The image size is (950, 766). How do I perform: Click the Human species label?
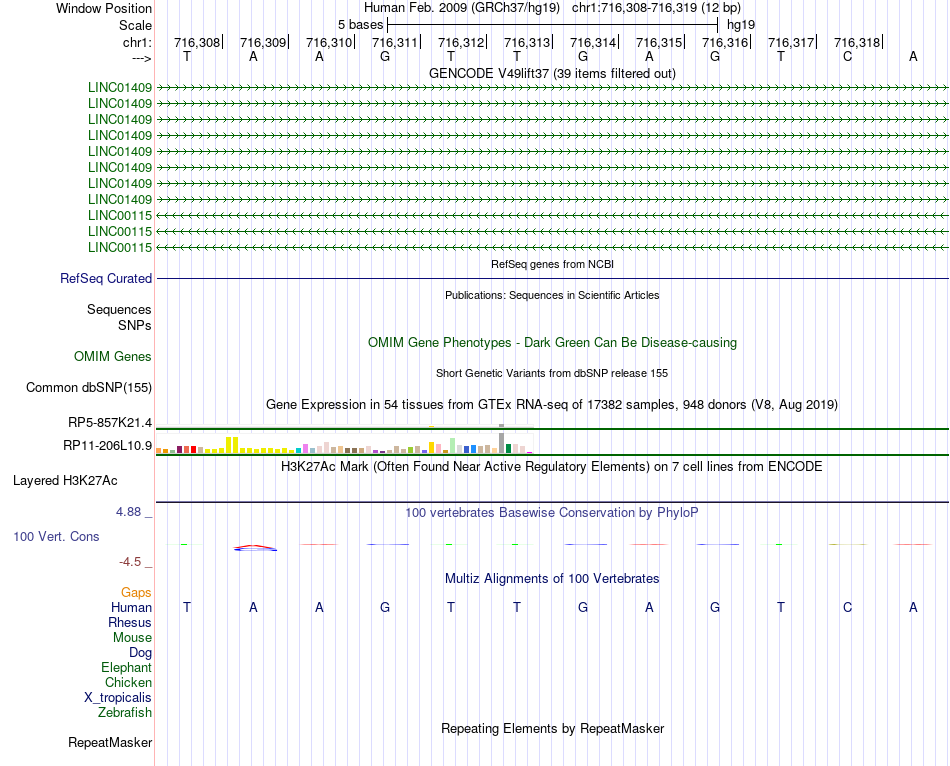(131, 607)
